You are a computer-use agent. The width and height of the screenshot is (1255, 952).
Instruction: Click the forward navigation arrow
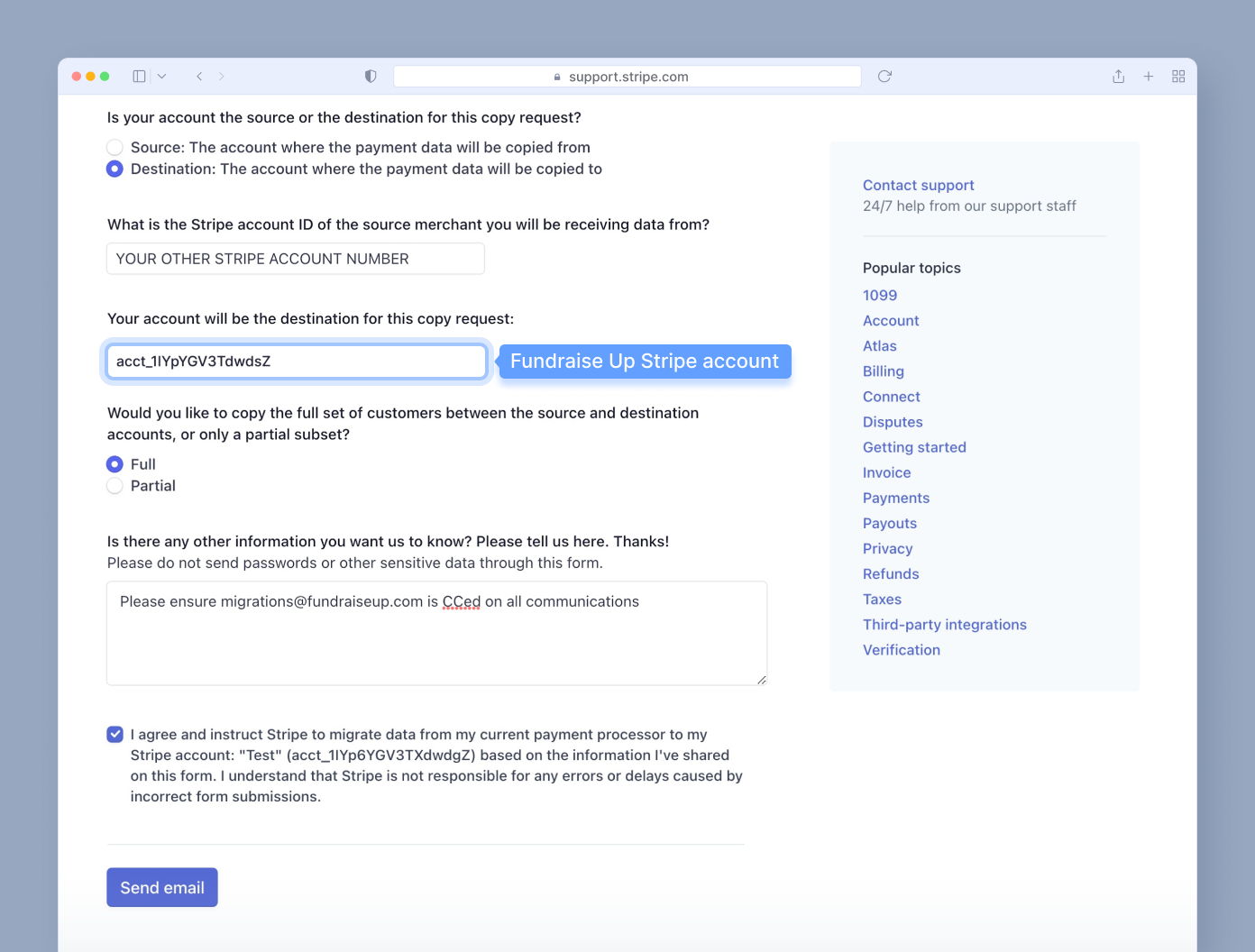click(221, 76)
